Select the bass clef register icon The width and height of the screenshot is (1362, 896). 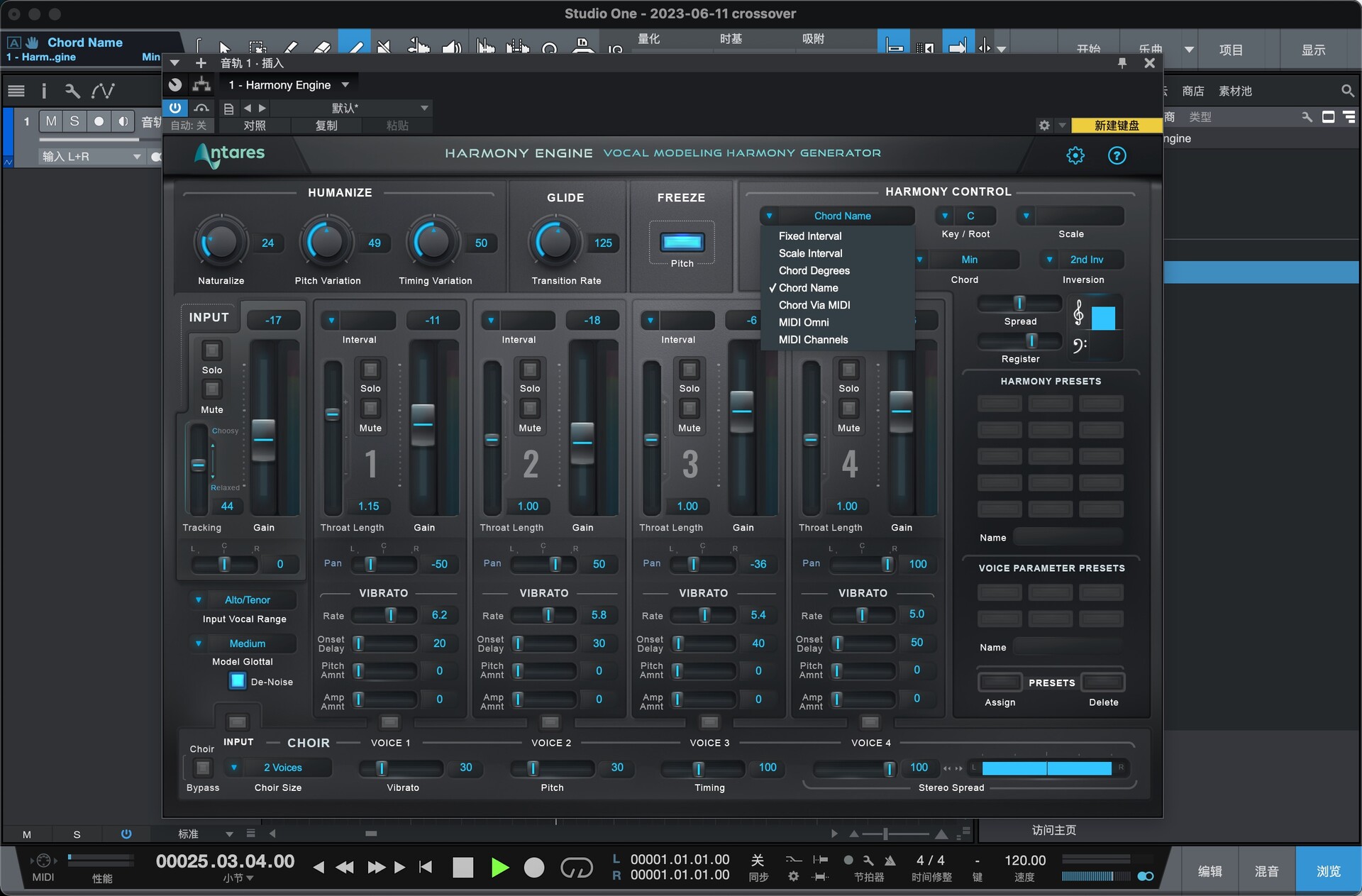tap(1079, 345)
